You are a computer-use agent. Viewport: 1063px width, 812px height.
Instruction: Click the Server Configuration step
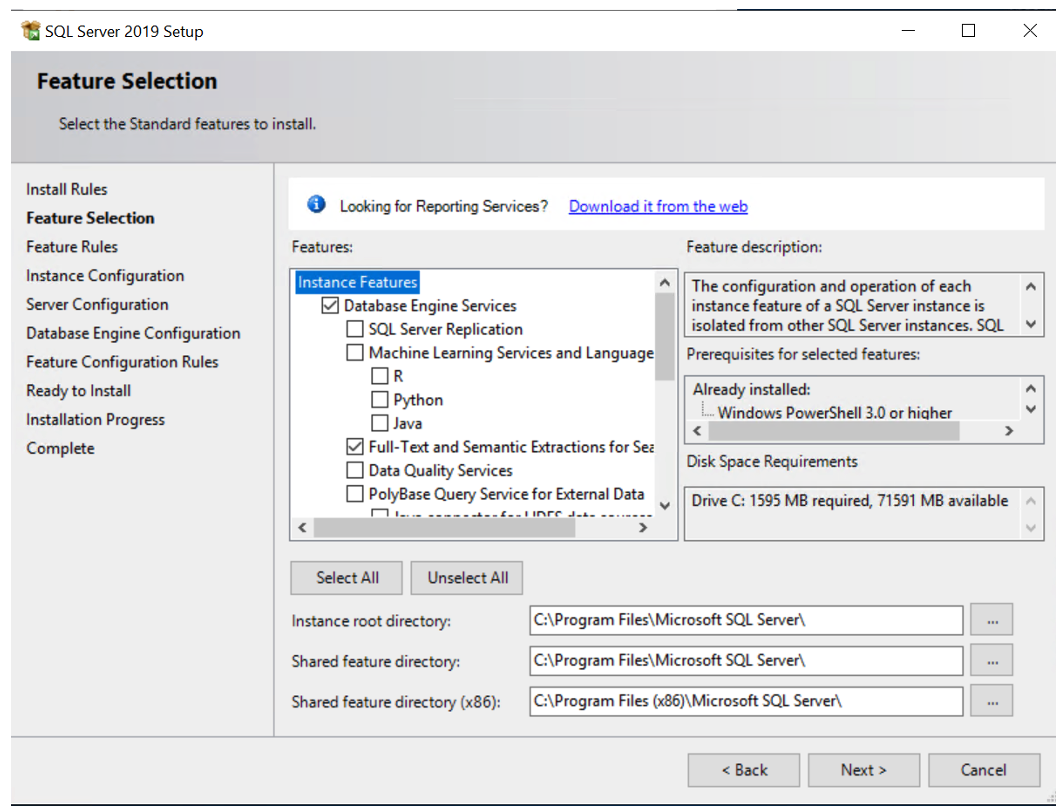point(97,304)
